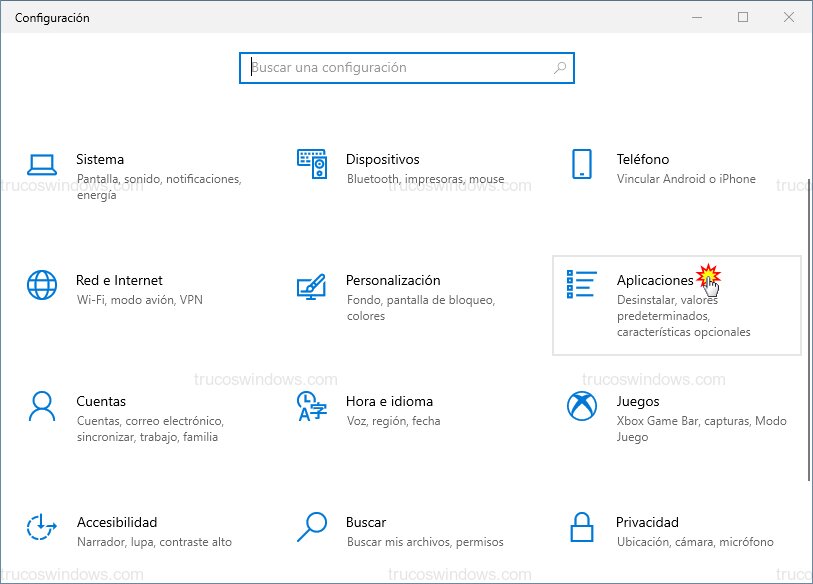Select the Cuentas person icon
Image resolution: width=813 pixels, height=584 pixels.
[42, 406]
